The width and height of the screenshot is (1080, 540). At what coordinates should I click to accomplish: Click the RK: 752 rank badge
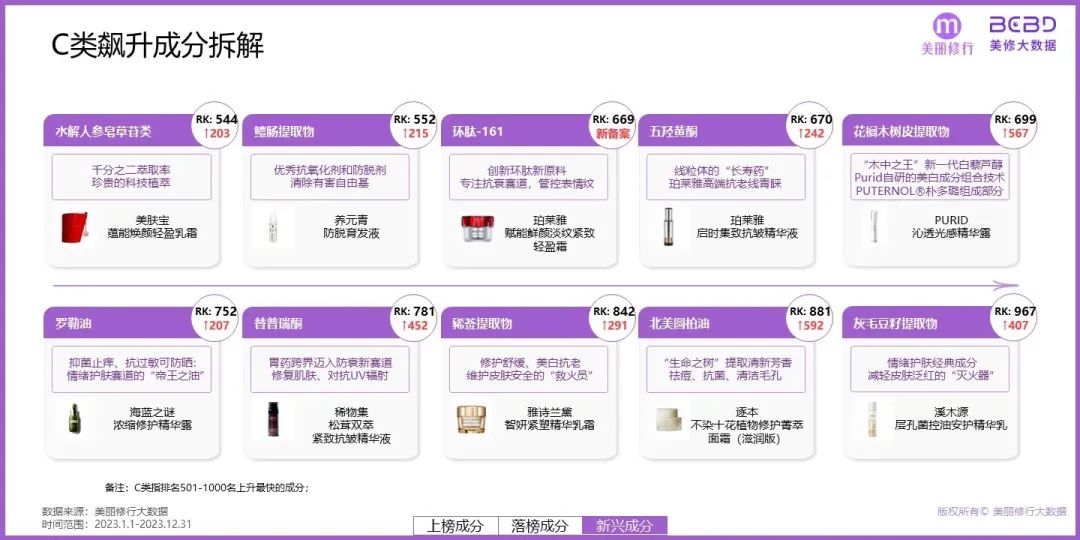tap(216, 318)
